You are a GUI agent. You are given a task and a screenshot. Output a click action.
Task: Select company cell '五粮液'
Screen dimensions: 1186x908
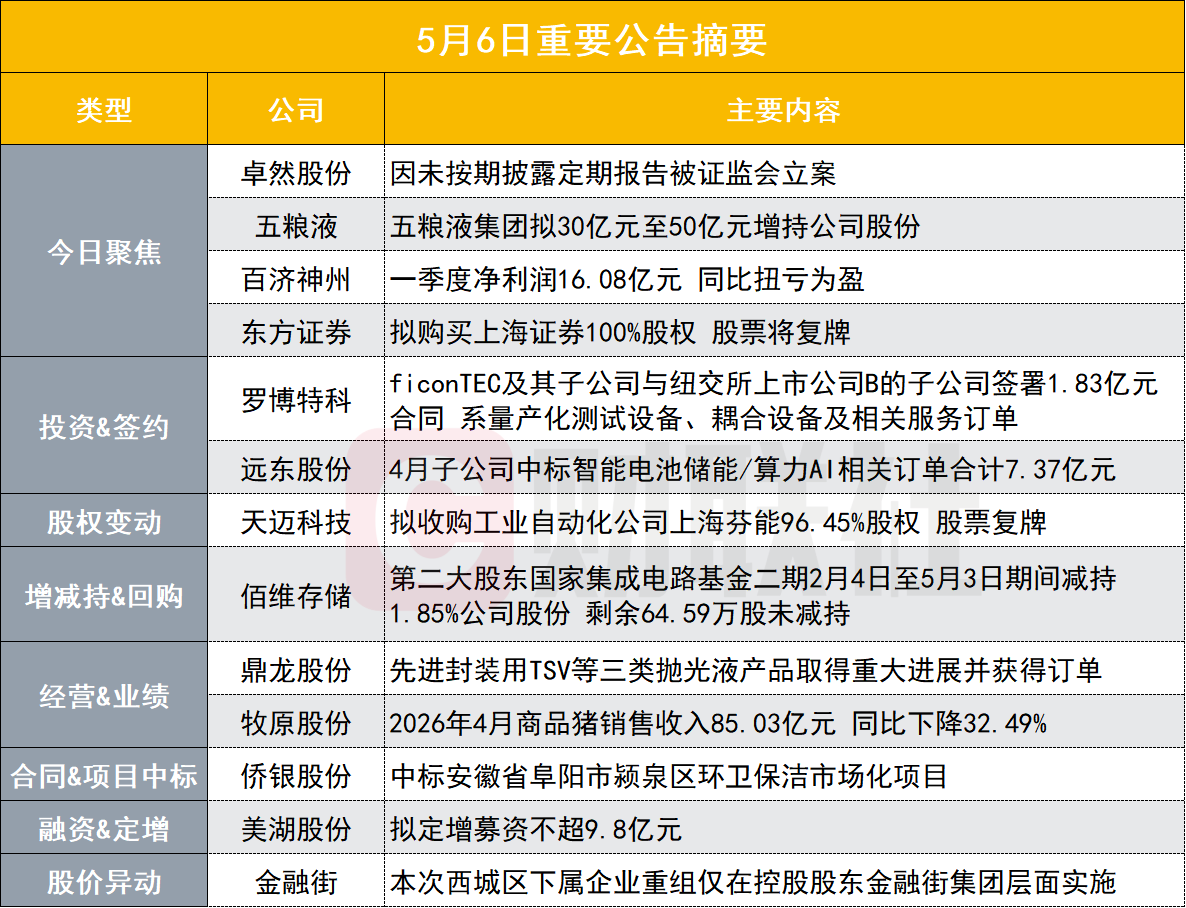(296, 225)
